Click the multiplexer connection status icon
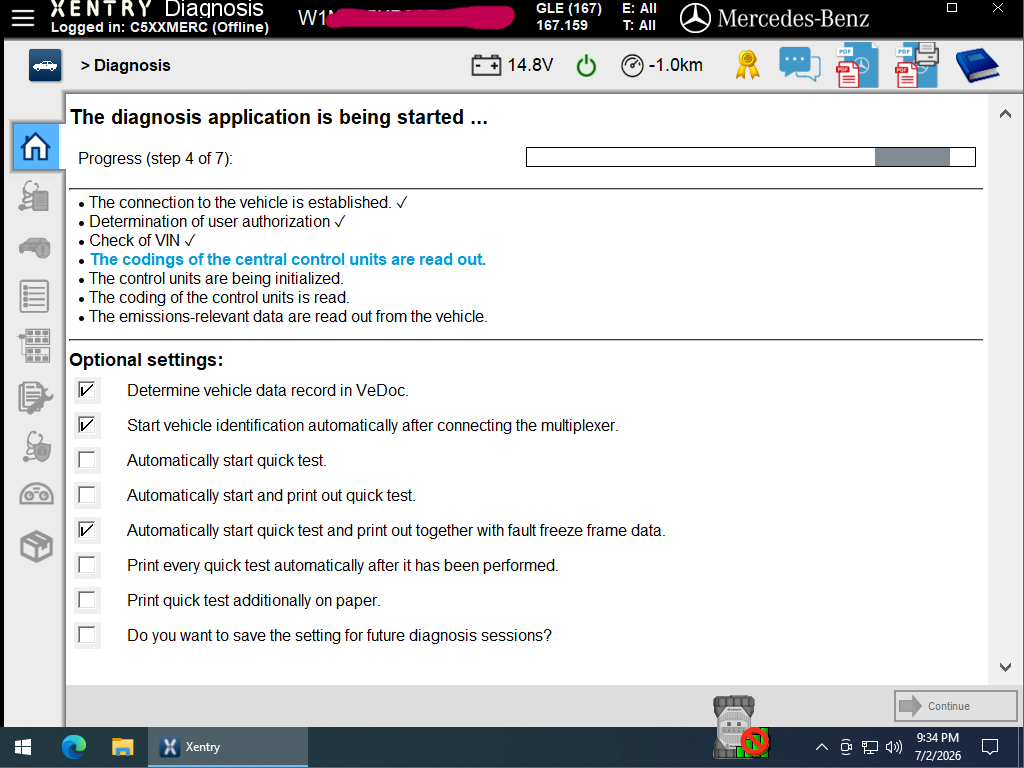 (x=739, y=727)
